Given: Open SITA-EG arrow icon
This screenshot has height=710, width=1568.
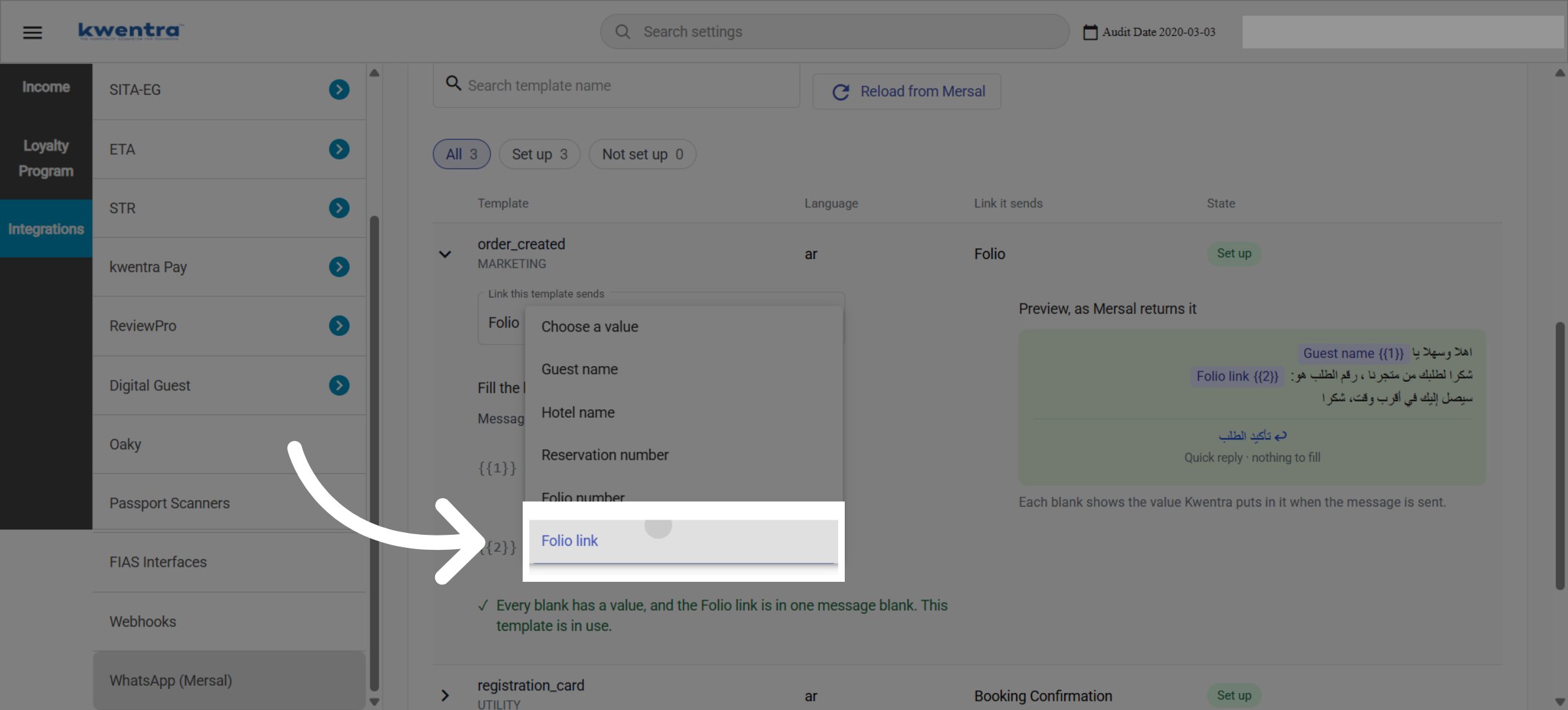Looking at the screenshot, I should click(x=339, y=90).
